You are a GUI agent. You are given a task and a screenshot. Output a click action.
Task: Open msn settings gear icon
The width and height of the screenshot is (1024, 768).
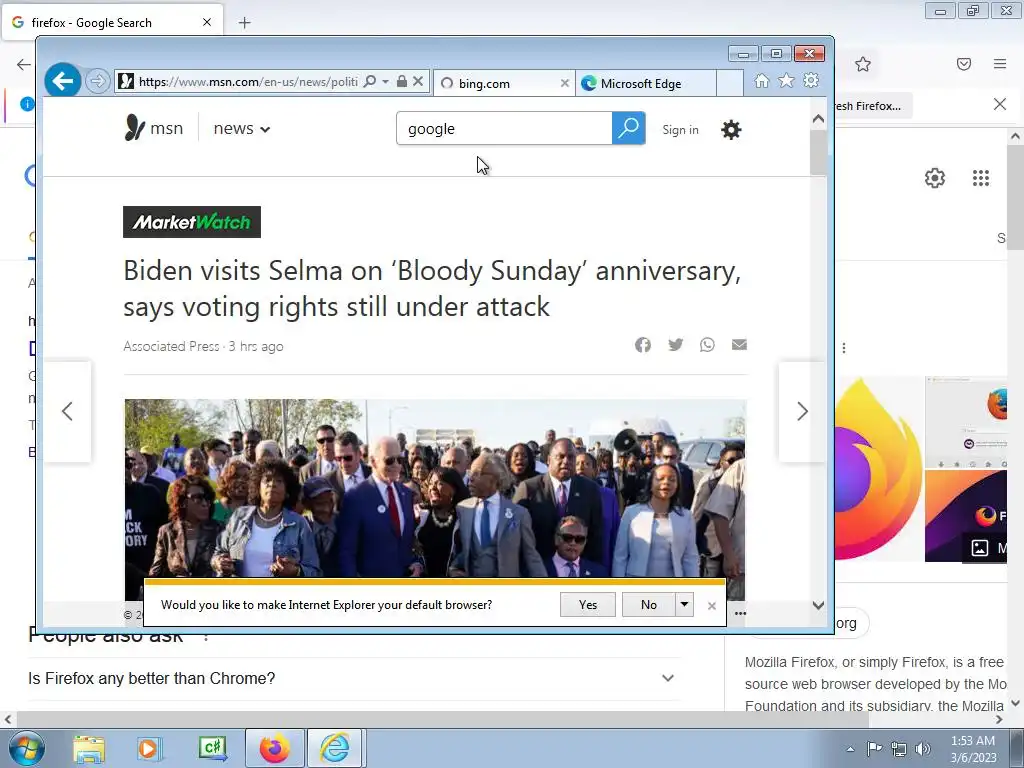point(731,130)
